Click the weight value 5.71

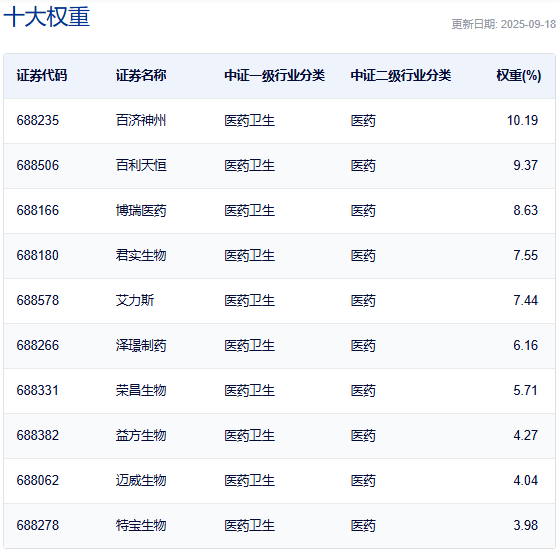pyautogui.click(x=525, y=390)
